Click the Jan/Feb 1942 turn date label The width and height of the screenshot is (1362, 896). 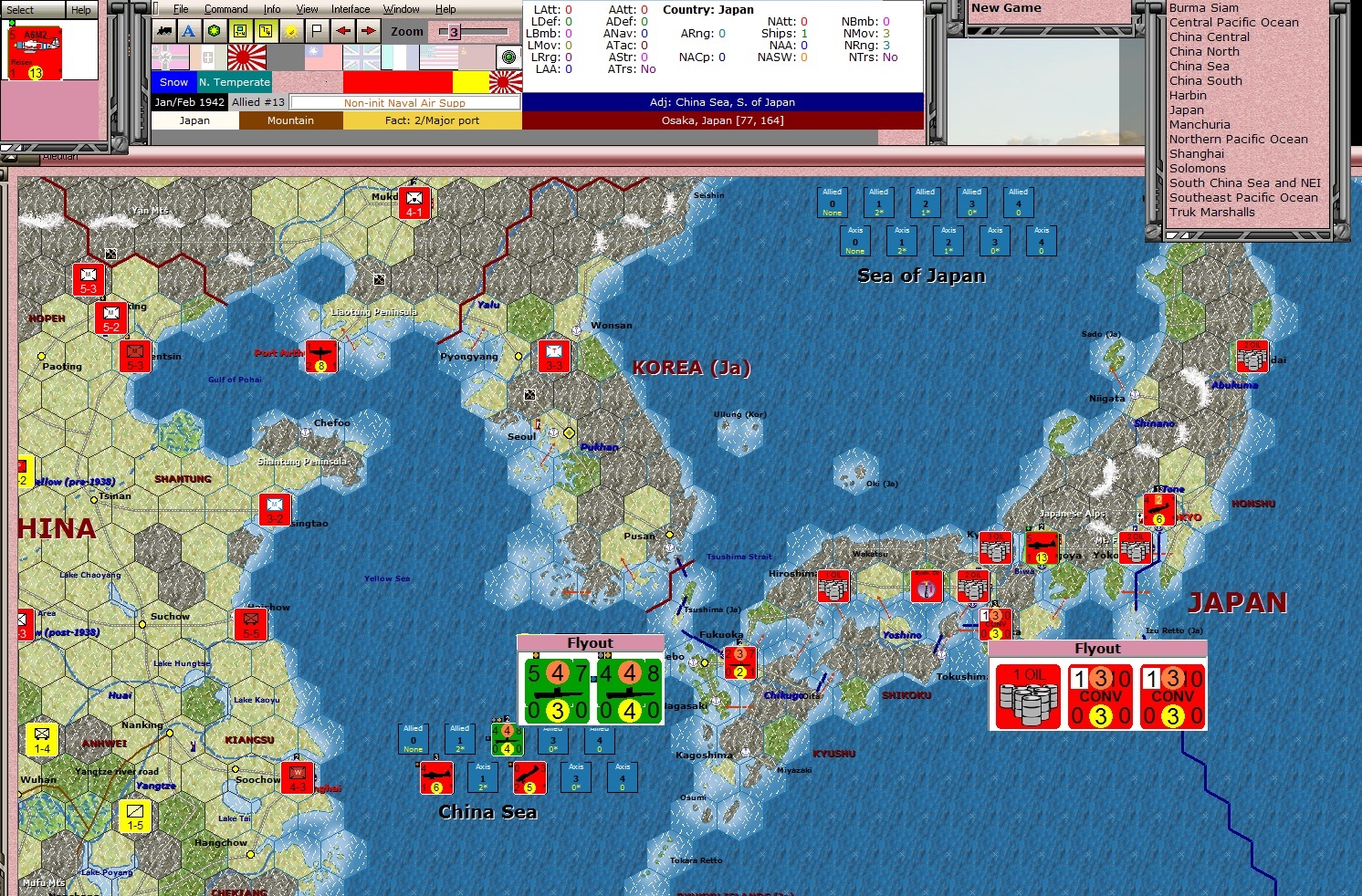tap(189, 102)
